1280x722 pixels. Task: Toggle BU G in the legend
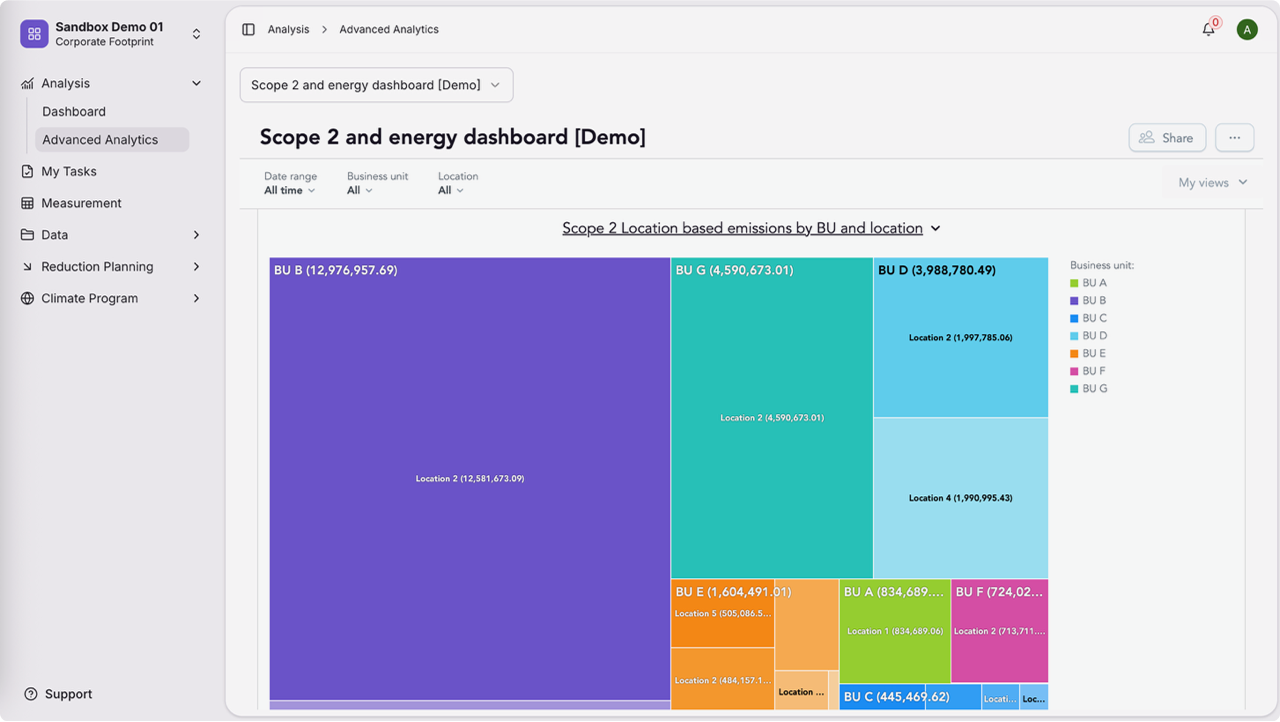tap(1092, 388)
